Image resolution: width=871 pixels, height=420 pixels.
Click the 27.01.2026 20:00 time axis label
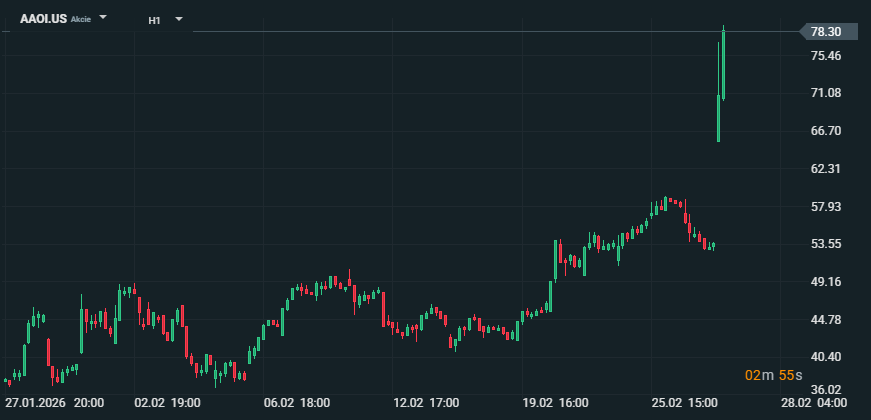54,403
